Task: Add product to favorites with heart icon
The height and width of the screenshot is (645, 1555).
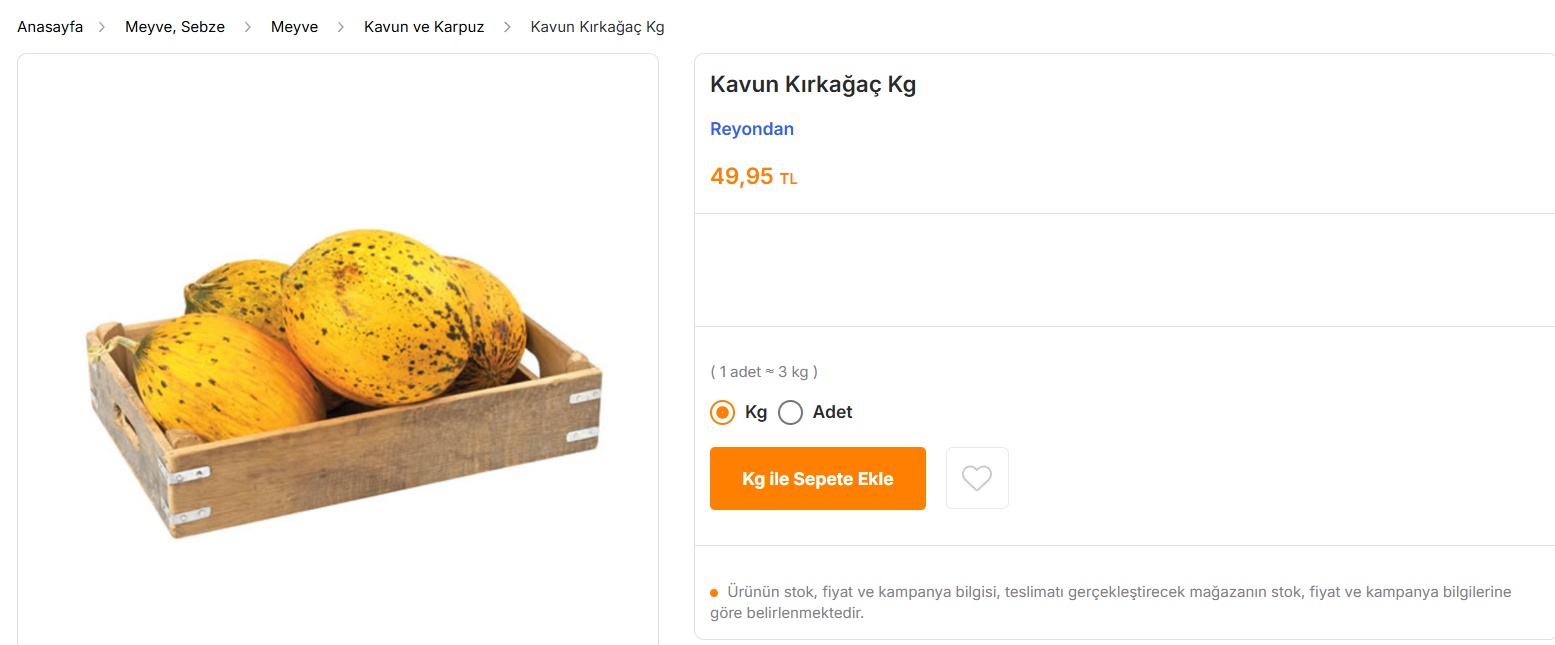Action: tap(977, 478)
